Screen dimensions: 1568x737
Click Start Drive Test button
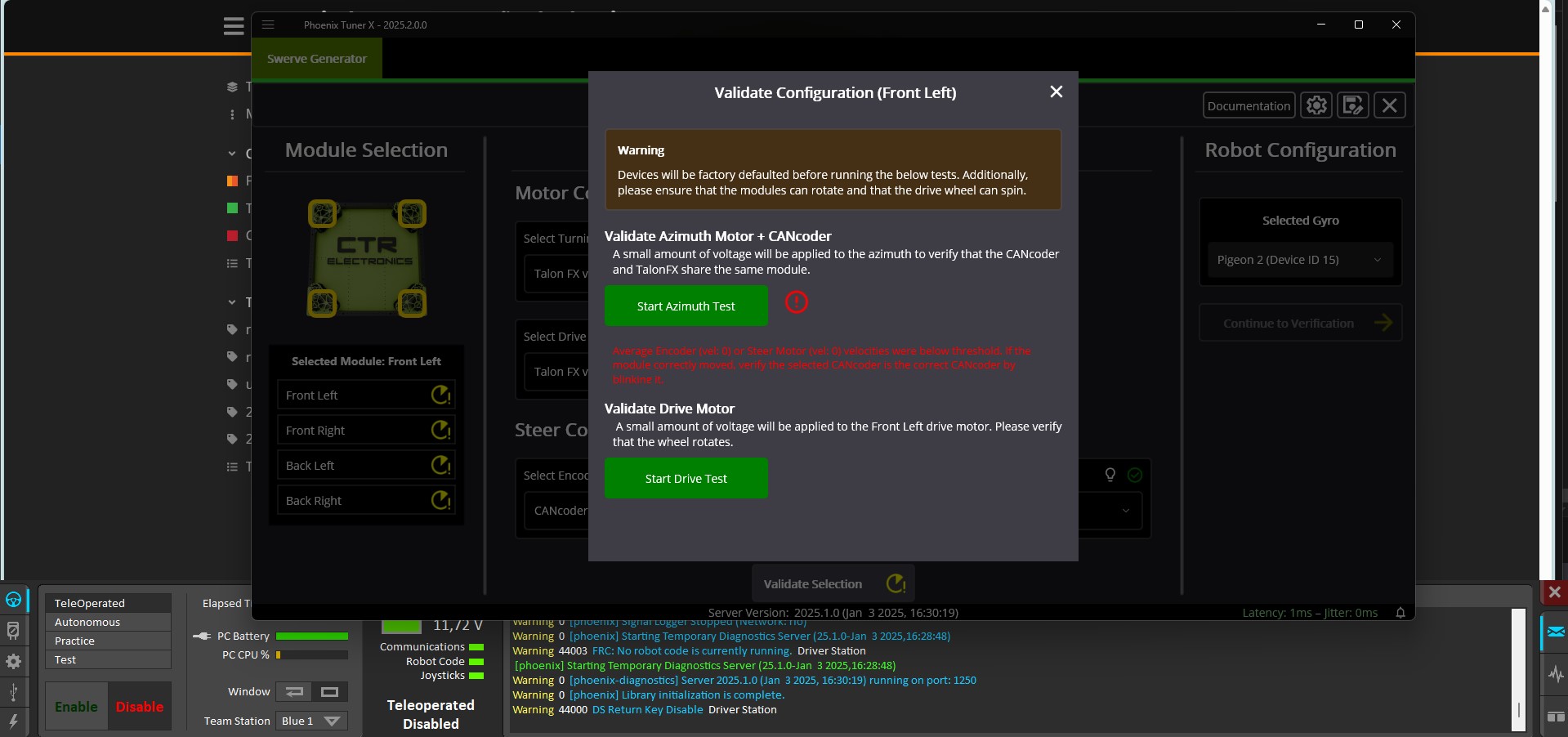coord(686,478)
